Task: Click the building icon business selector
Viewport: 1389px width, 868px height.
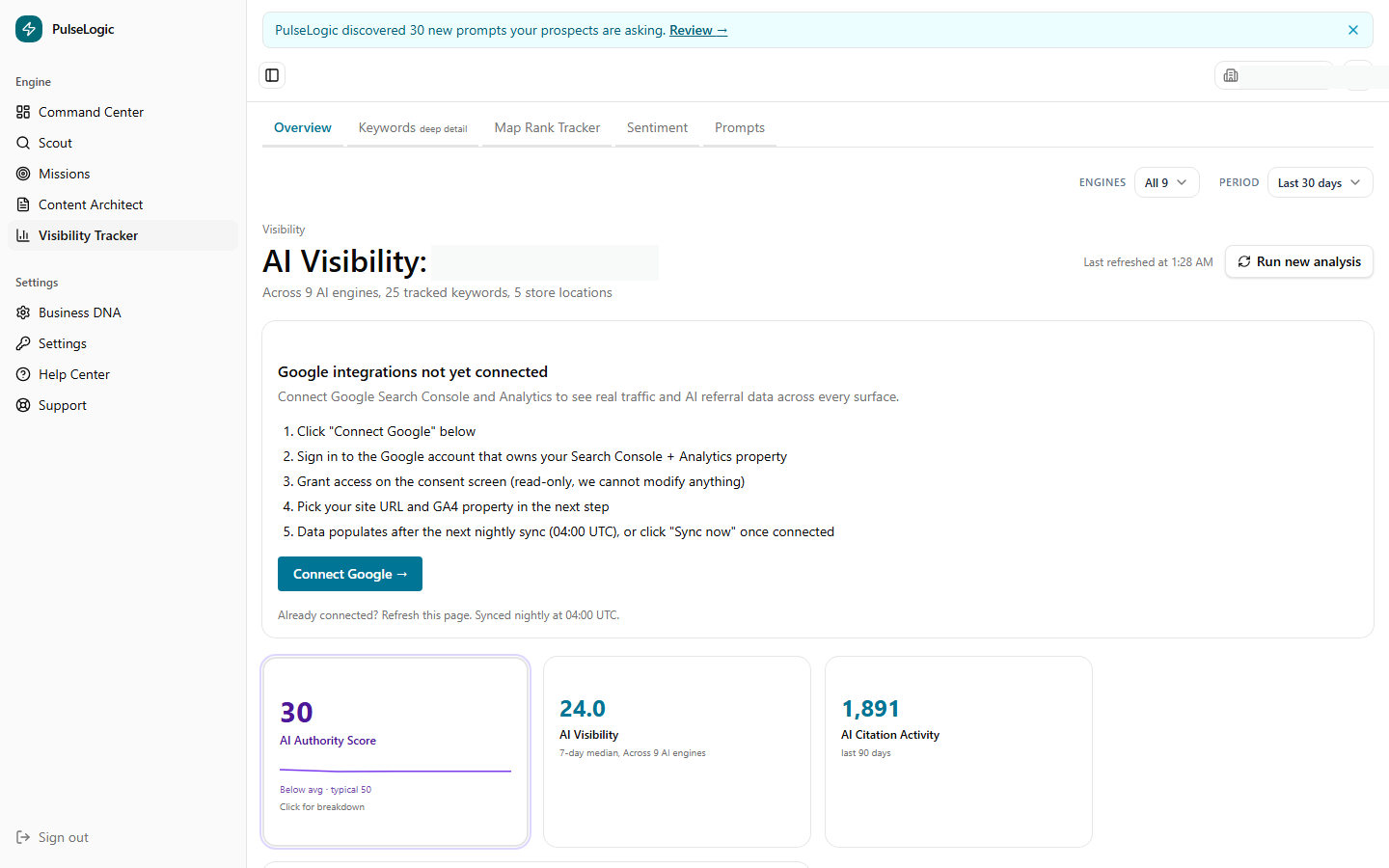Action: (1231, 75)
